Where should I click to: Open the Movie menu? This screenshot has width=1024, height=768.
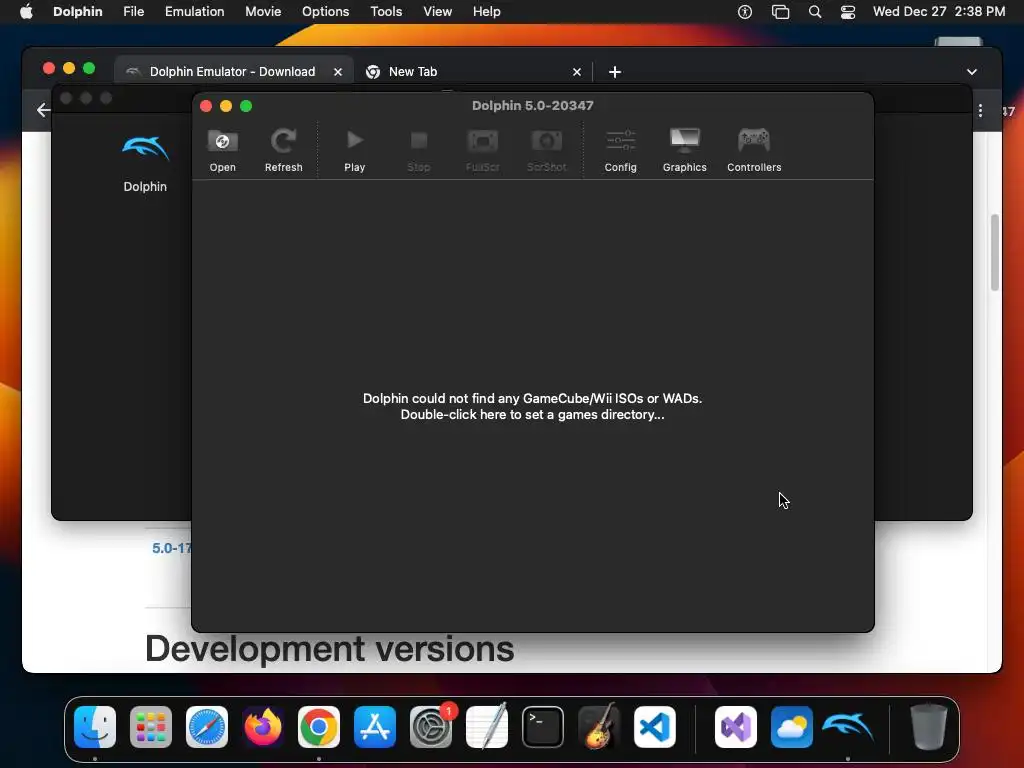pyautogui.click(x=263, y=12)
